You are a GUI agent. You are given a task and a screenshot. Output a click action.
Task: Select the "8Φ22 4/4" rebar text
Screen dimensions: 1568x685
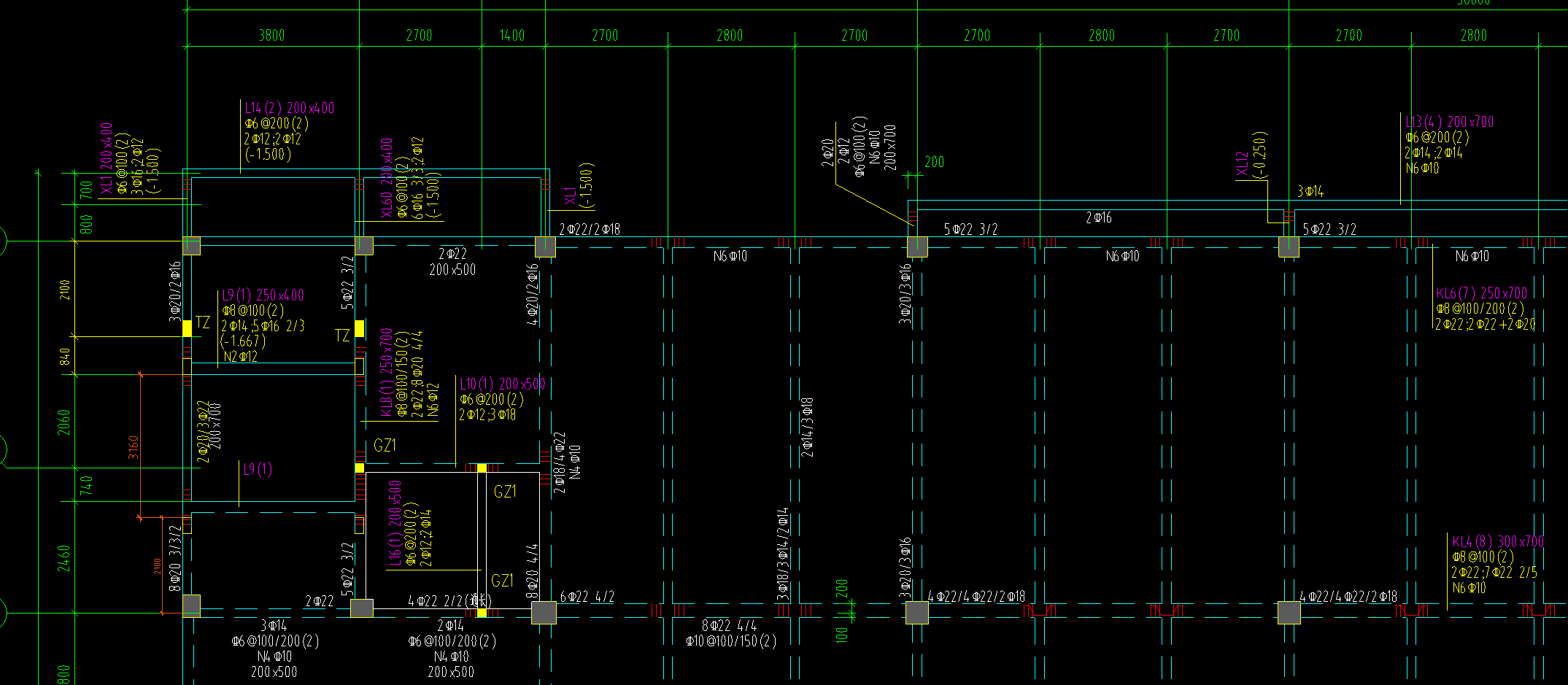730,626
